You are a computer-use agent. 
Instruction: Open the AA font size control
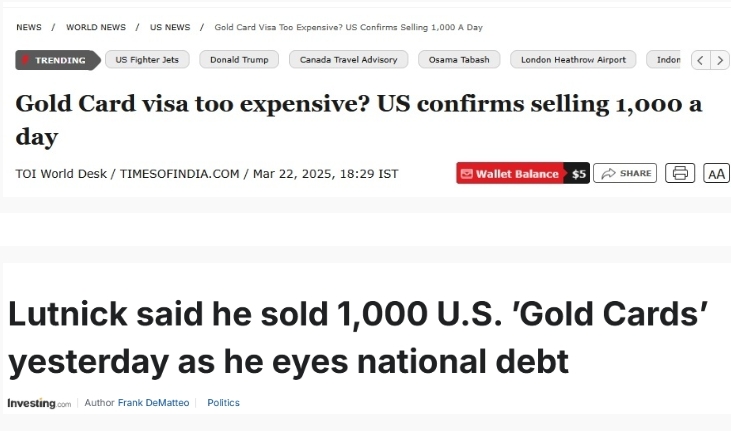[x=716, y=173]
